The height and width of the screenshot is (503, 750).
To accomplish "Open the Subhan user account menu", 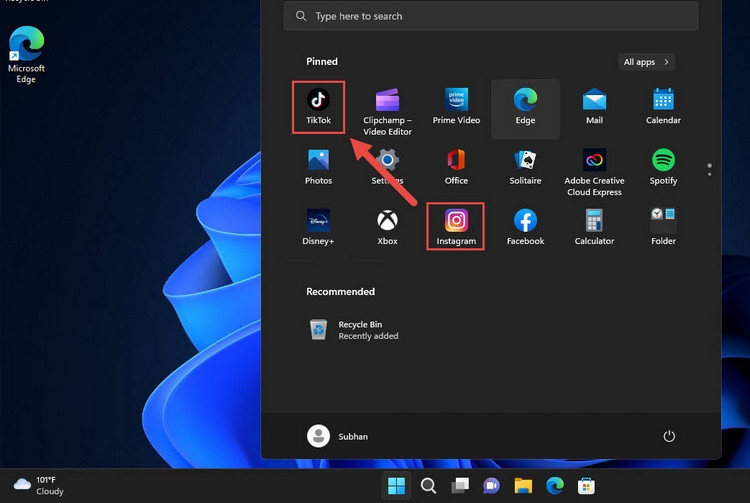I will (338, 436).
